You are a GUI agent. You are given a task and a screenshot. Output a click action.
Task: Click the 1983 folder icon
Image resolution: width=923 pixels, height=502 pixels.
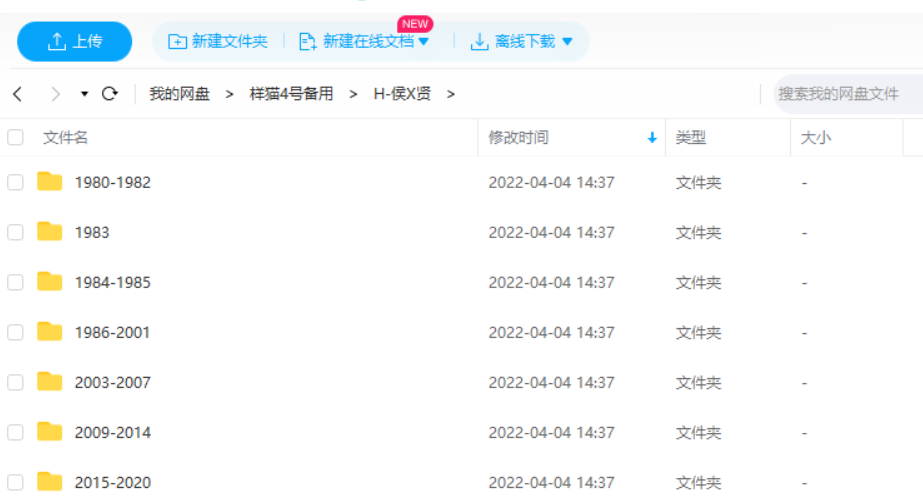tap(49, 232)
